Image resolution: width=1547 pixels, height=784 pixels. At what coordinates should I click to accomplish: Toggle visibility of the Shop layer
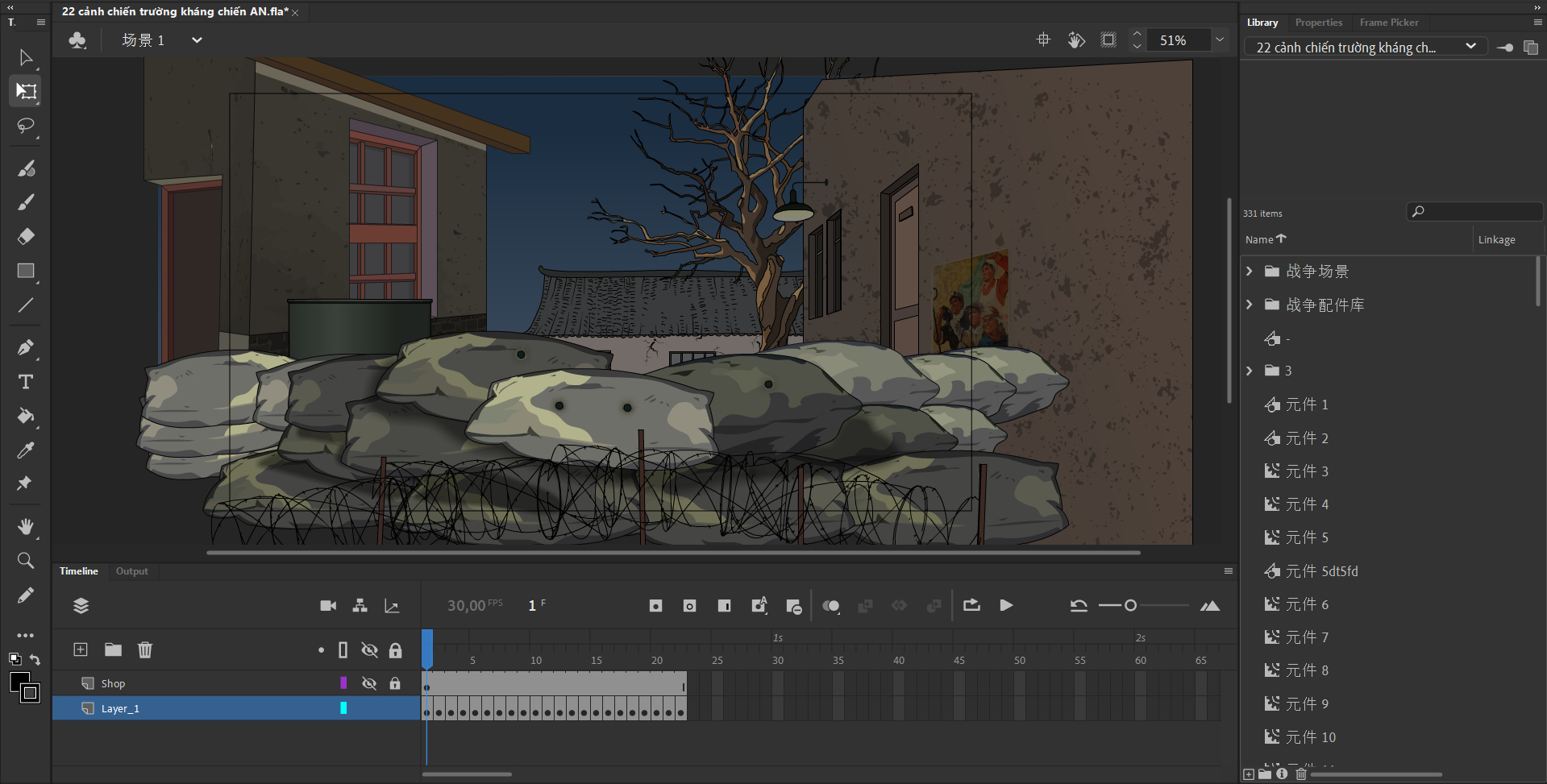[x=369, y=683]
